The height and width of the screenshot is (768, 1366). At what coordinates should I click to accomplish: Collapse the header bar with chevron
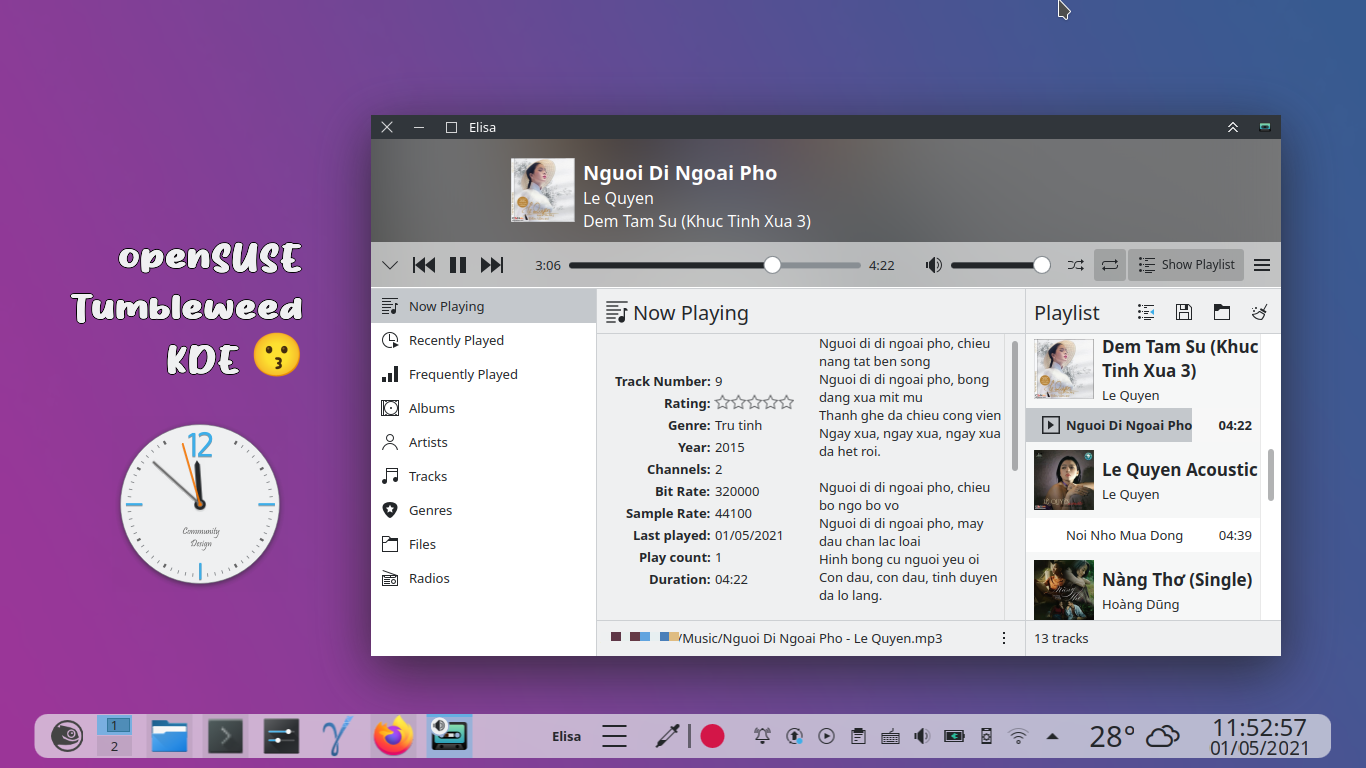click(x=390, y=265)
